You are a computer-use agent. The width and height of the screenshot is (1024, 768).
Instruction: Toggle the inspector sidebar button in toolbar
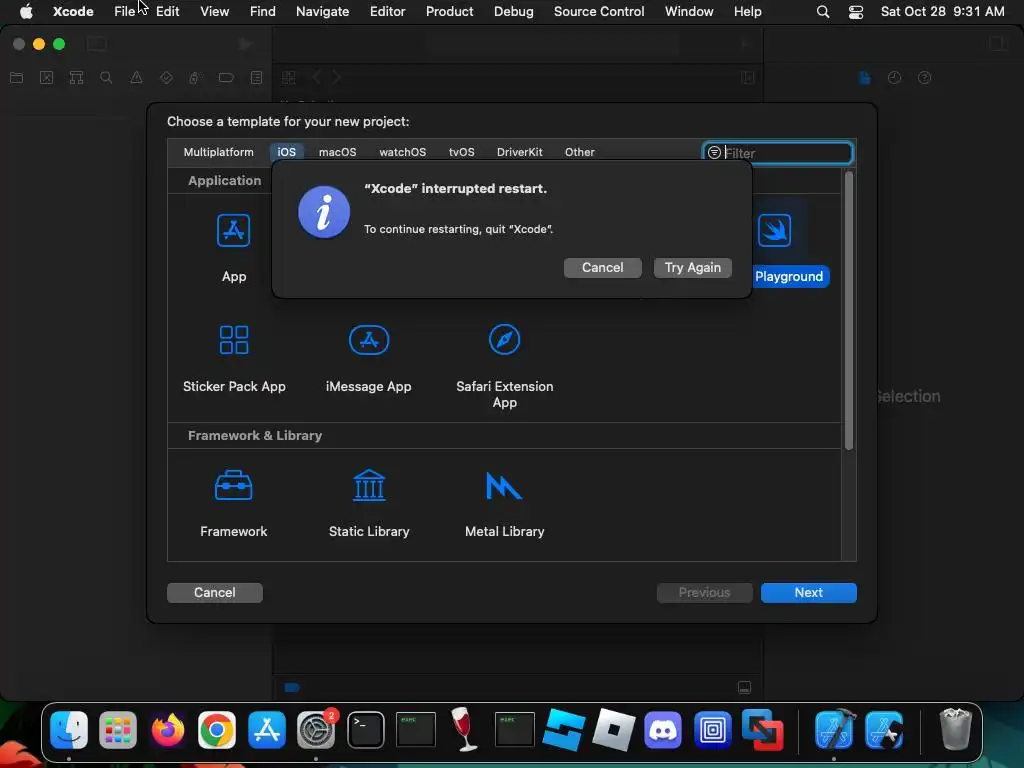pyautogui.click(x=998, y=44)
